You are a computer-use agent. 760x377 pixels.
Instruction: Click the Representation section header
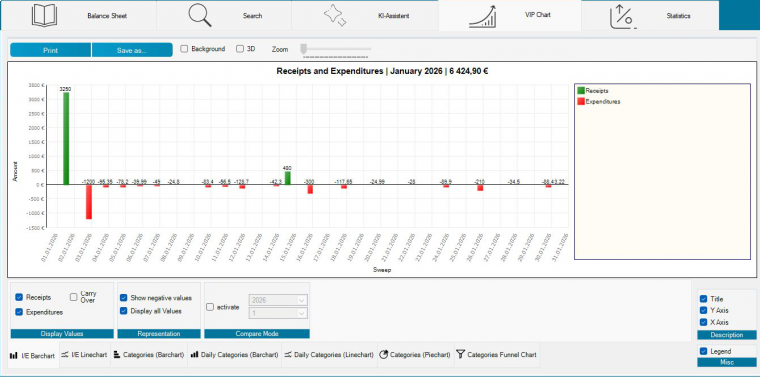(x=159, y=334)
